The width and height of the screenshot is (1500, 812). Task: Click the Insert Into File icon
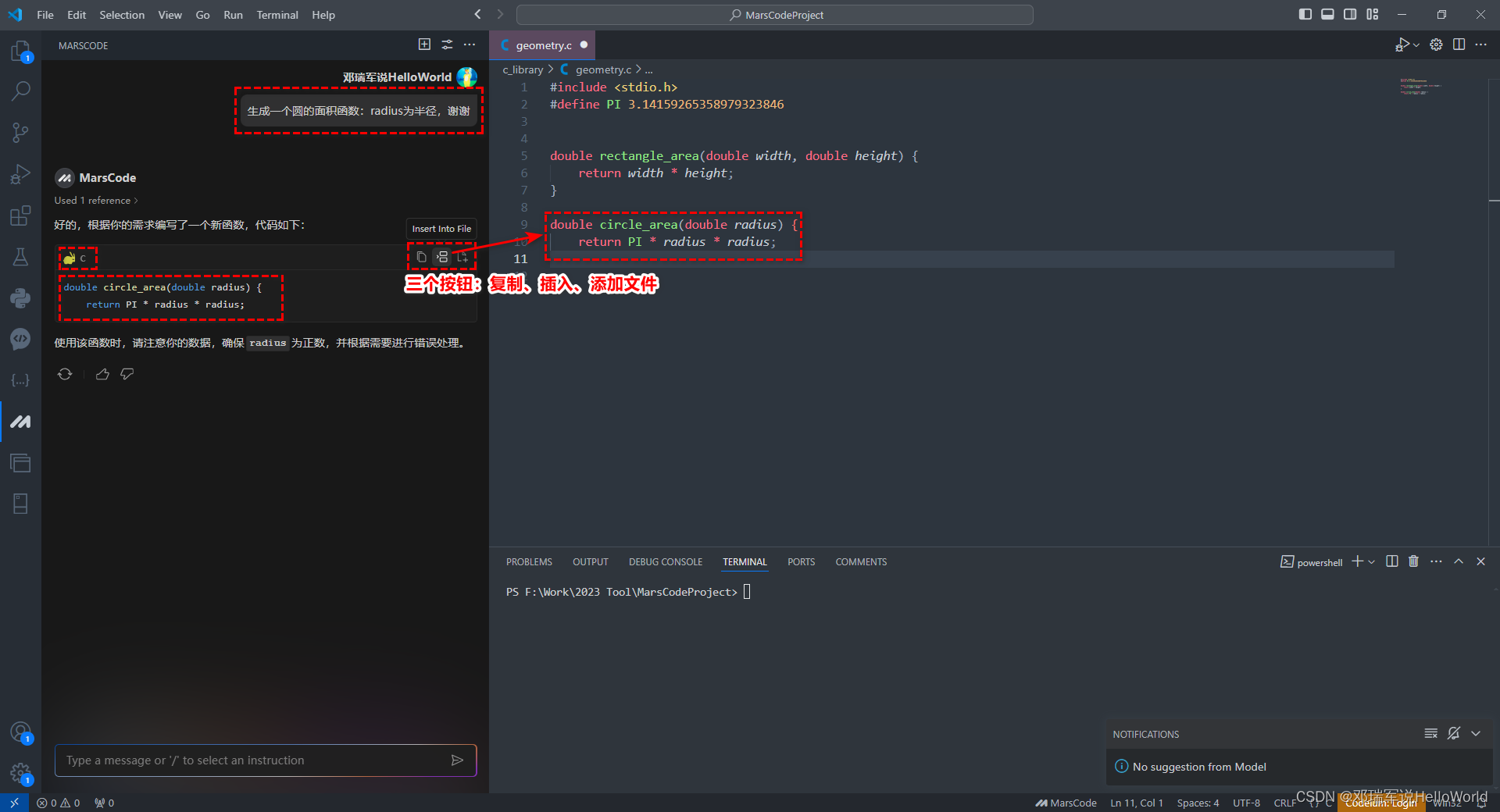[x=442, y=257]
